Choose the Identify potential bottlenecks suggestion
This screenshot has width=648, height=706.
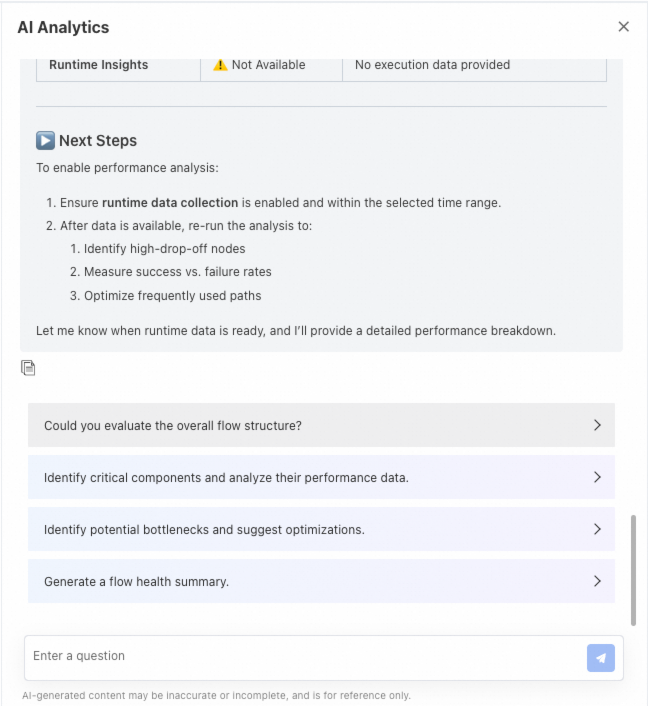coord(204,529)
